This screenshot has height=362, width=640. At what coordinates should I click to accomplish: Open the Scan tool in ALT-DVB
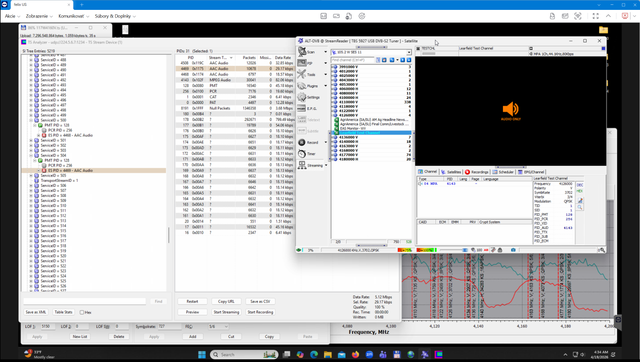(x=307, y=52)
